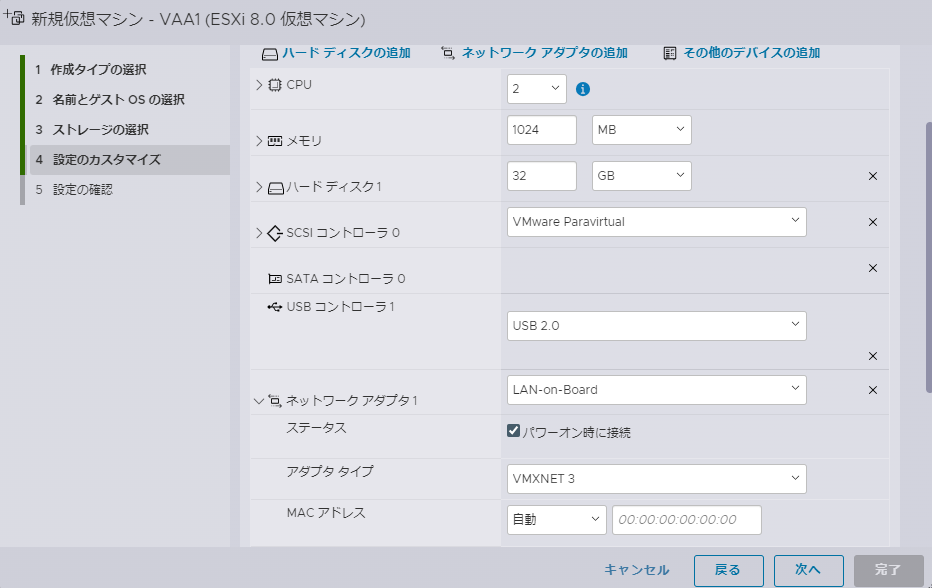Click the MAC address input field
Image resolution: width=932 pixels, height=588 pixels.
pos(686,520)
